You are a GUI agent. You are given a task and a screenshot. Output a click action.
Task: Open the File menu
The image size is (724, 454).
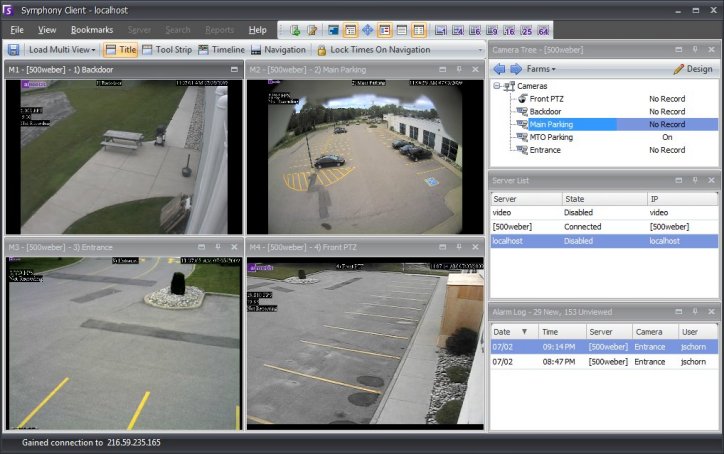pyautogui.click(x=17, y=30)
